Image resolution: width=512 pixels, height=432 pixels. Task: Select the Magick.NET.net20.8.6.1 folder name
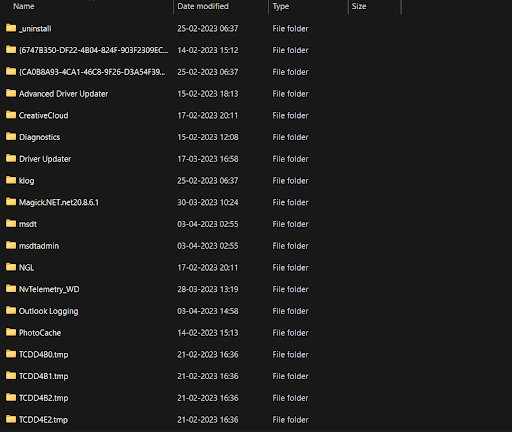point(59,202)
